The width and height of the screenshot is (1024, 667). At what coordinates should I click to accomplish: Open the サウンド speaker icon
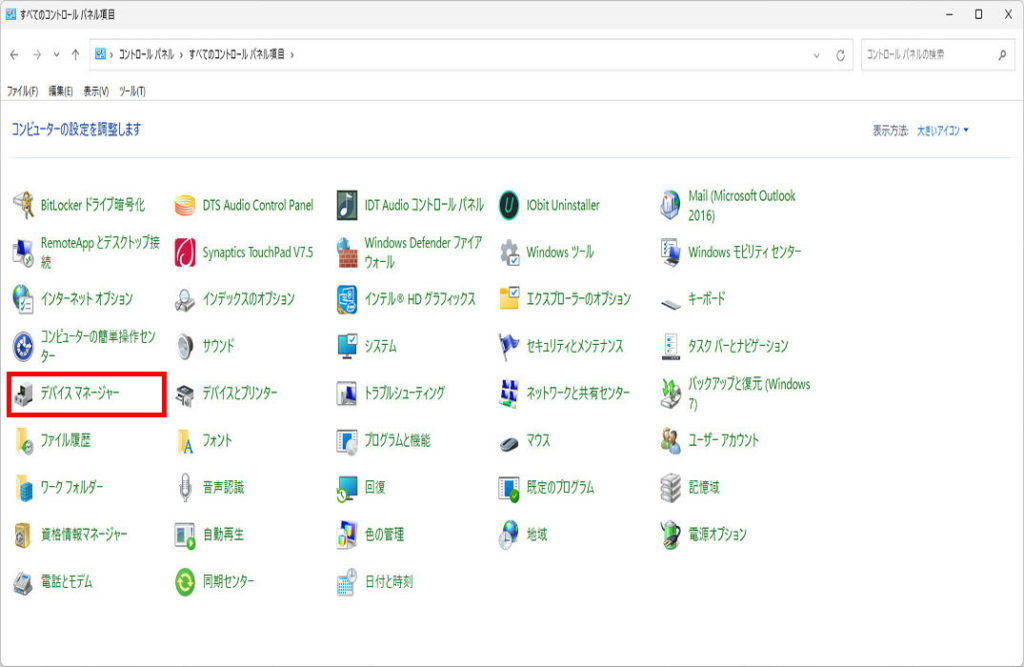point(186,346)
